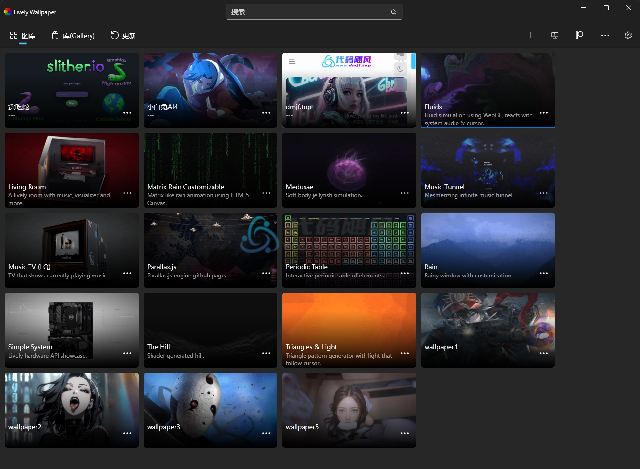This screenshot has height=469, width=640.
Task: Open options menu for Parallax.js wallpaper
Action: tap(266, 273)
